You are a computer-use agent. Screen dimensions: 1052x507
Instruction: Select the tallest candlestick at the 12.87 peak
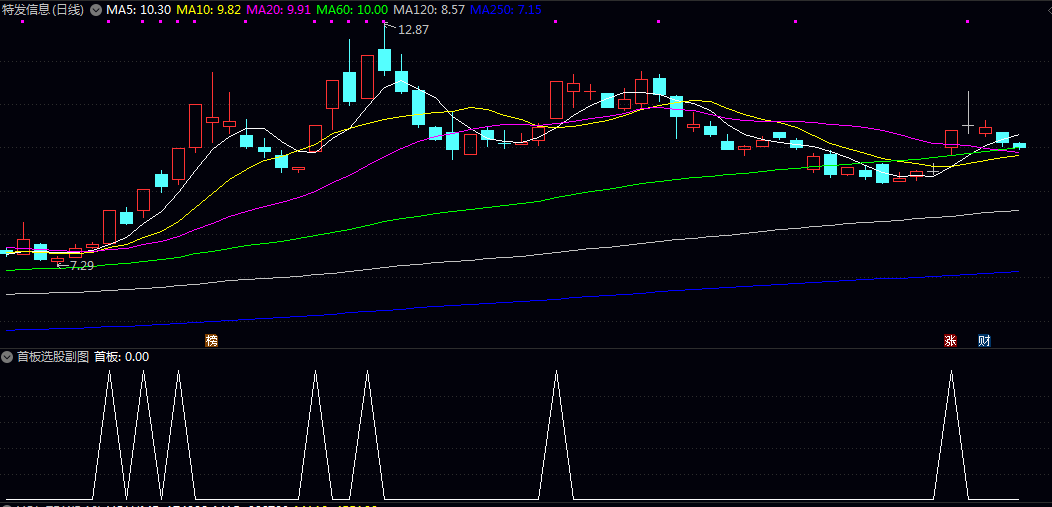[x=384, y=58]
